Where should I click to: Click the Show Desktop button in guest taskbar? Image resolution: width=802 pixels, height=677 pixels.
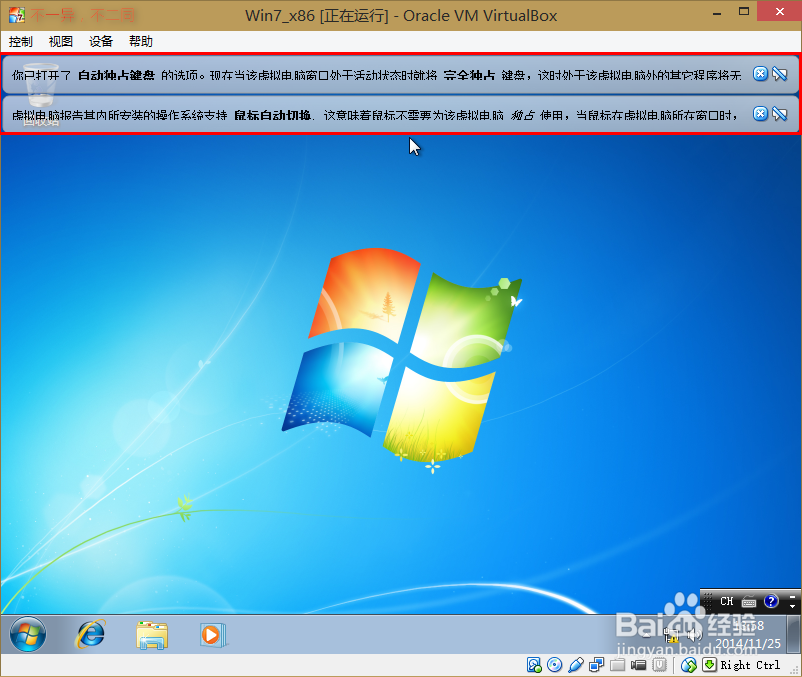(793, 634)
